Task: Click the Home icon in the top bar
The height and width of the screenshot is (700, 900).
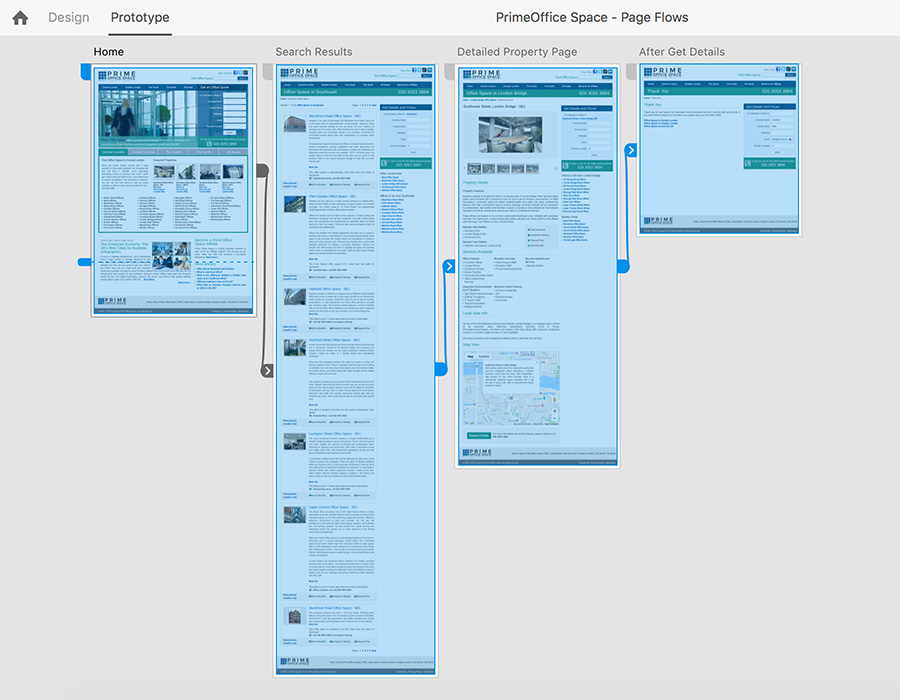Action: pos(20,18)
